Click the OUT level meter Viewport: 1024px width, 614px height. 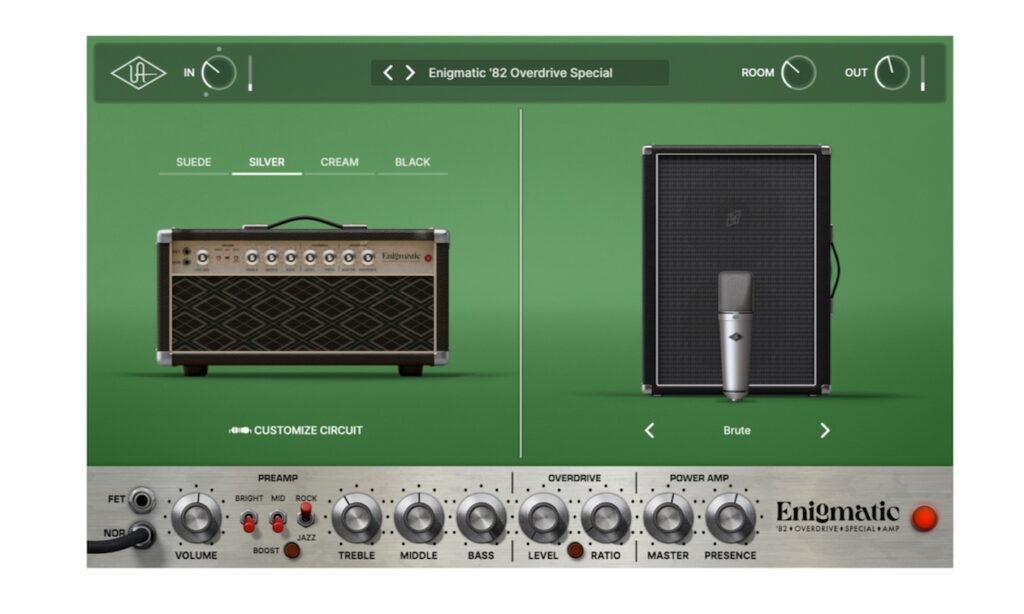click(923, 73)
